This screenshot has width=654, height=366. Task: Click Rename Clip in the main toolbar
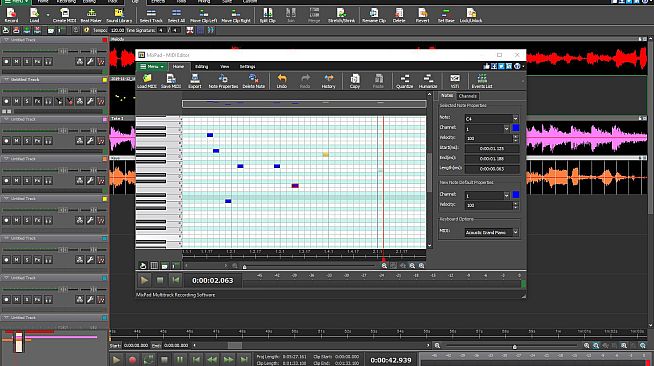(x=374, y=15)
